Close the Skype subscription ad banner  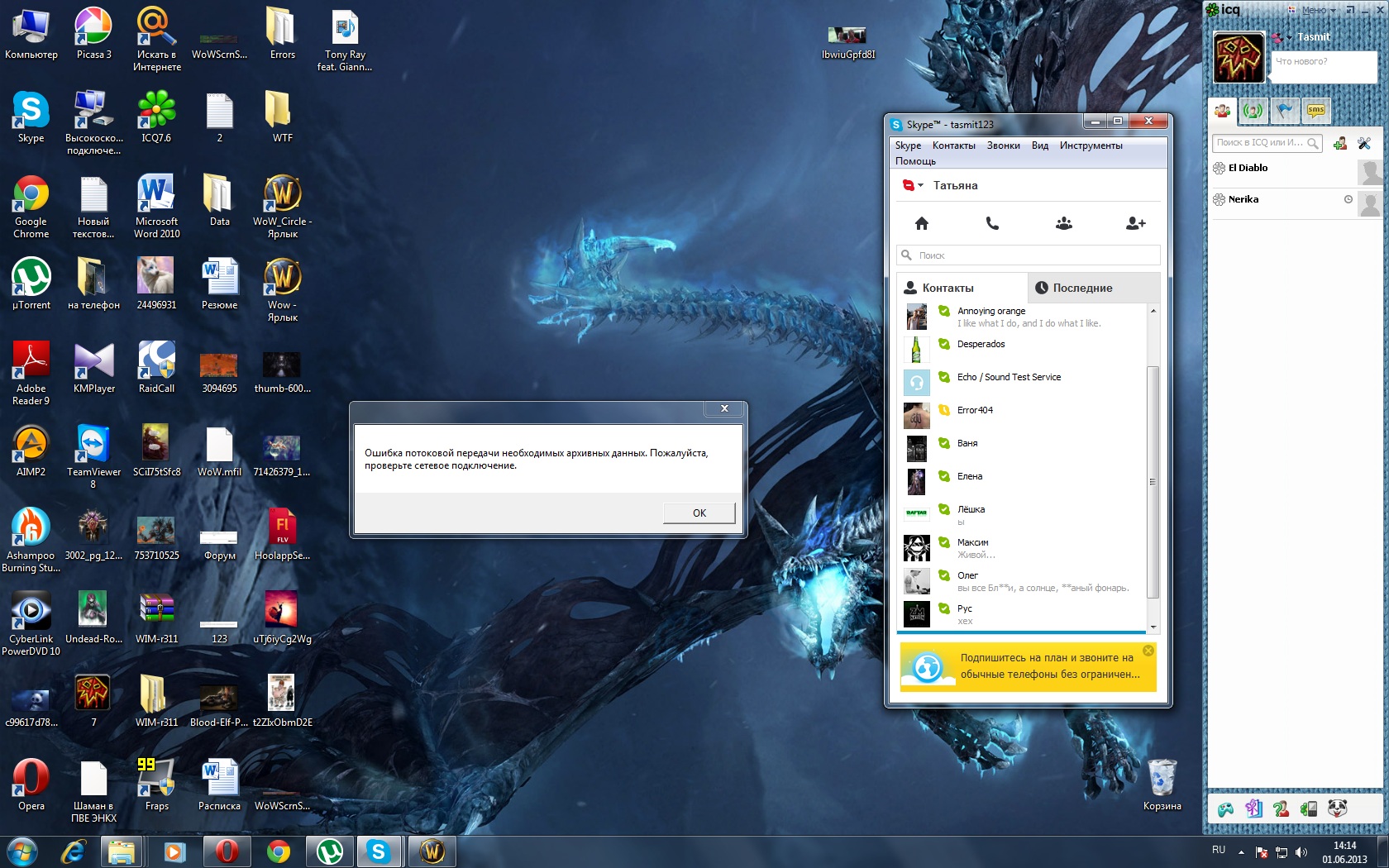[x=1148, y=651]
